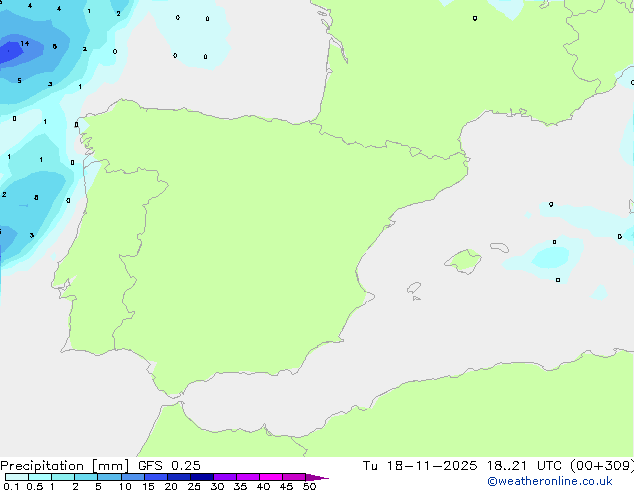Click the '30' legend scale label
634x490 pixels.
click(x=217, y=486)
